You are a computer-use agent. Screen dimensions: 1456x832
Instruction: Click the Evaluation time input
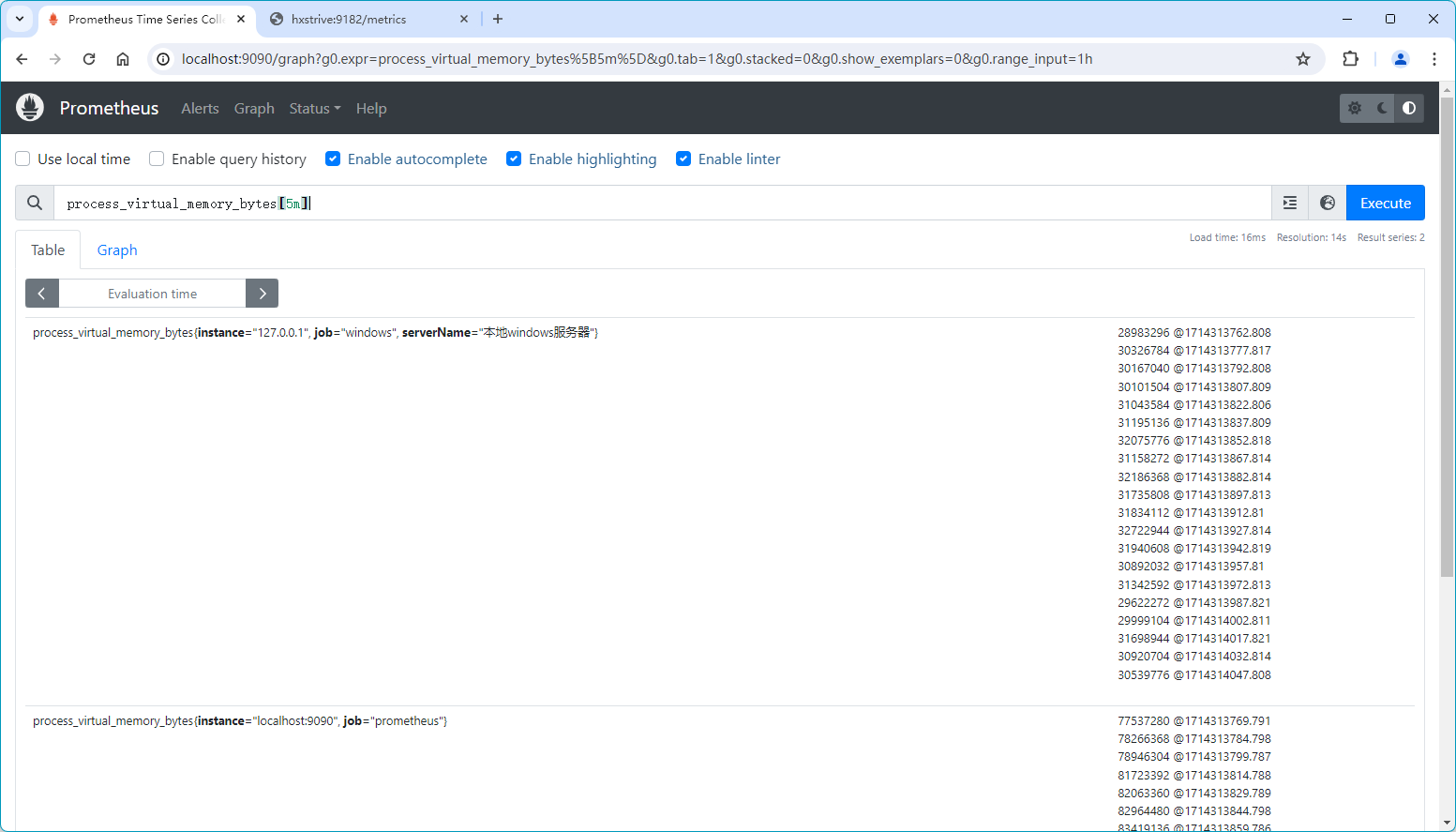pos(152,294)
